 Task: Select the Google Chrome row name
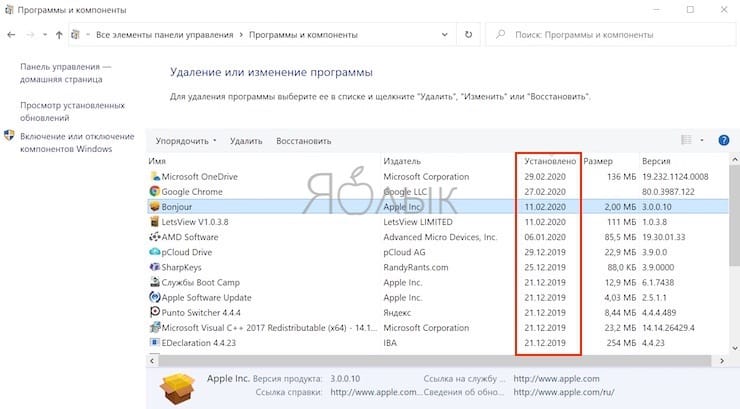point(192,192)
